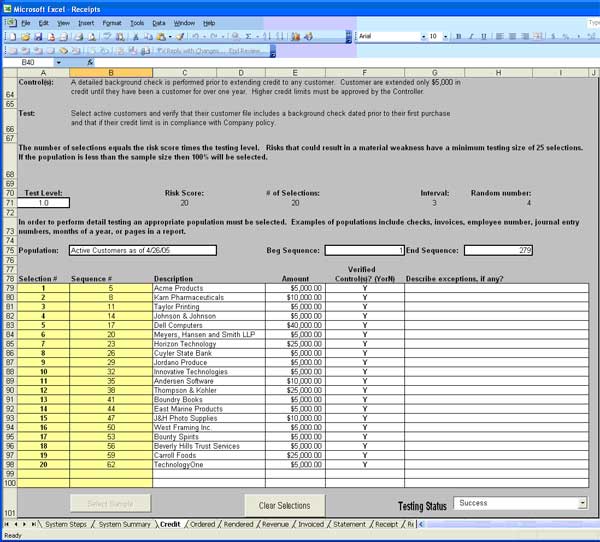The image size is (600, 542).
Task: Click the Center alignment icon
Action: [x=512, y=36]
